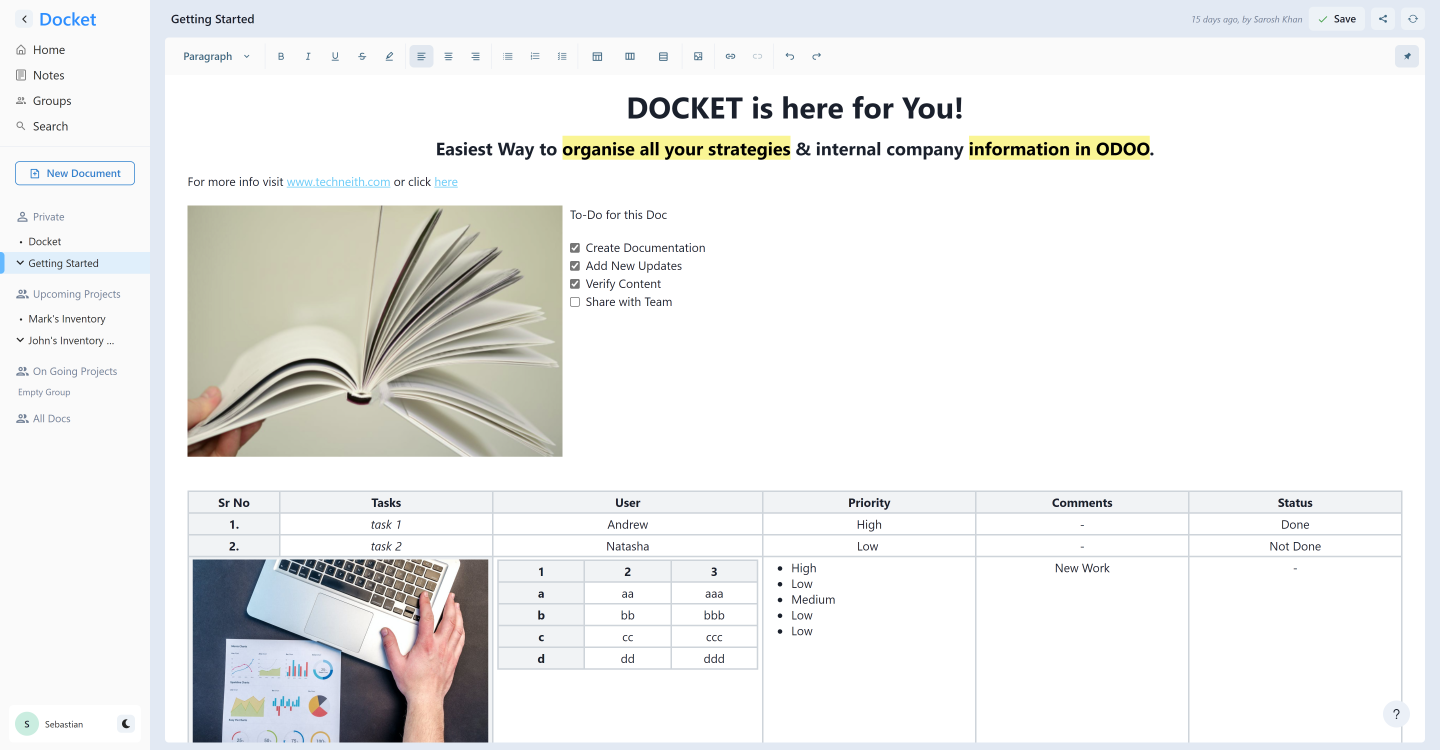This screenshot has width=1440, height=750.
Task: Click the 'Medium' bullet item
Action: (x=813, y=600)
